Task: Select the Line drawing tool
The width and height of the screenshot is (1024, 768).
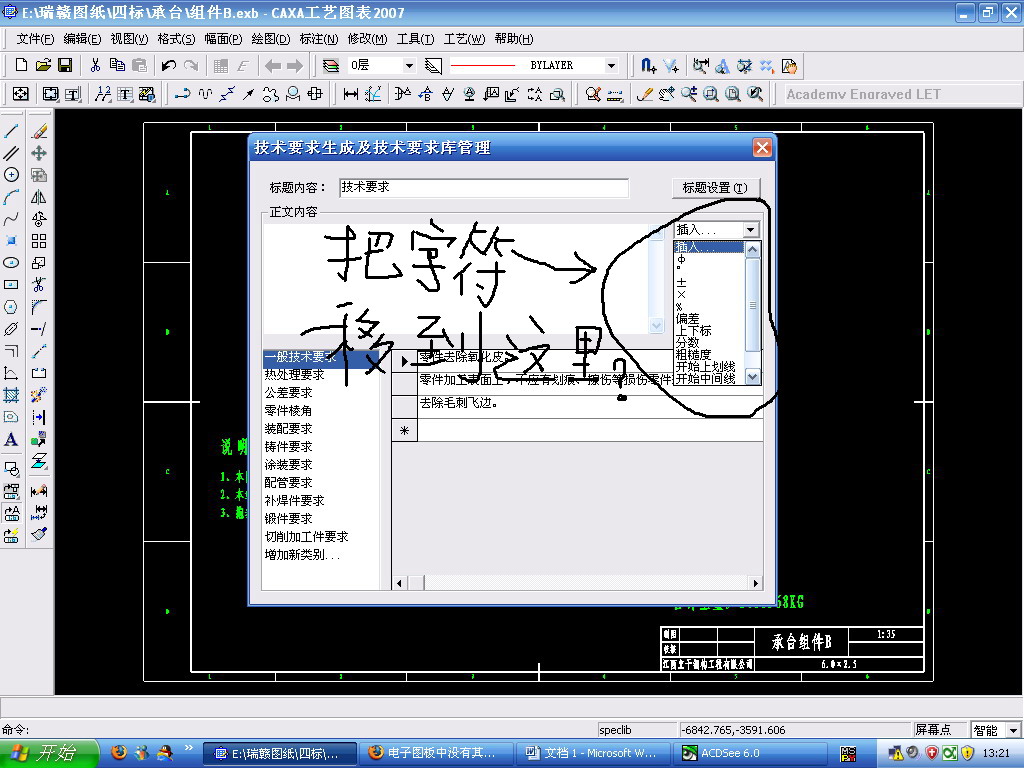Action: tap(11, 131)
